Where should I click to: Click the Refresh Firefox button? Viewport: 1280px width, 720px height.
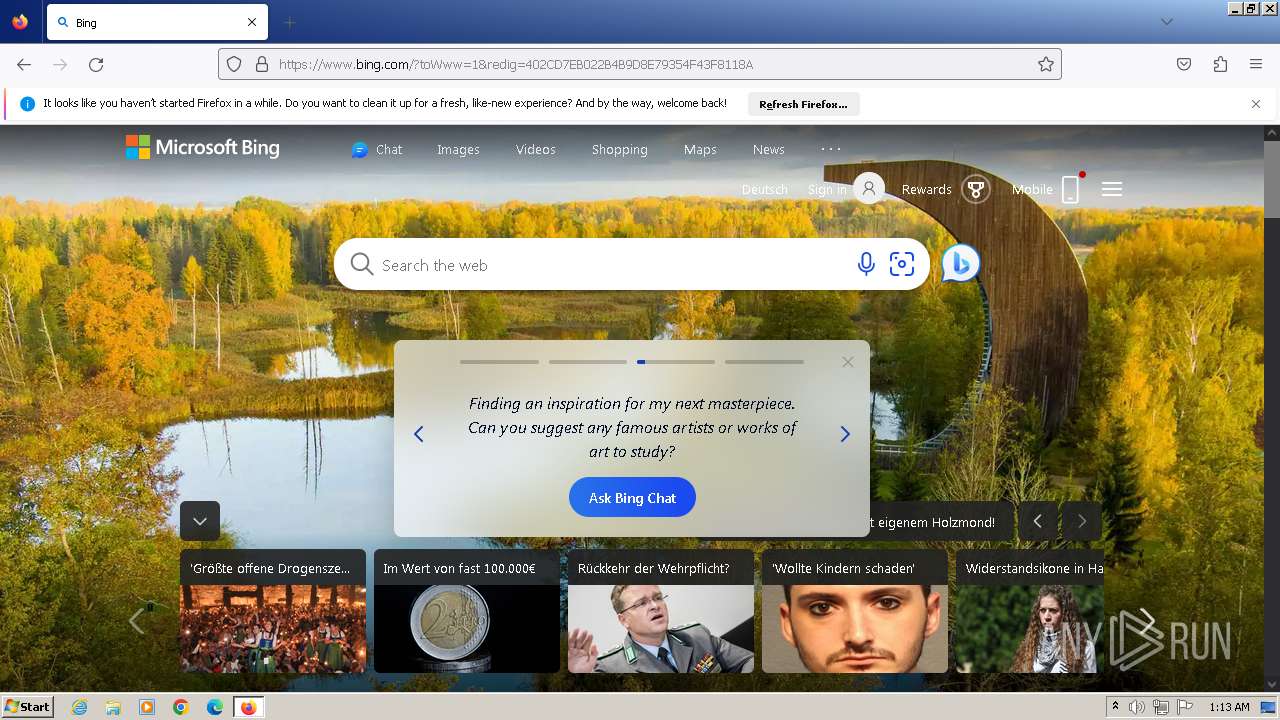(803, 104)
